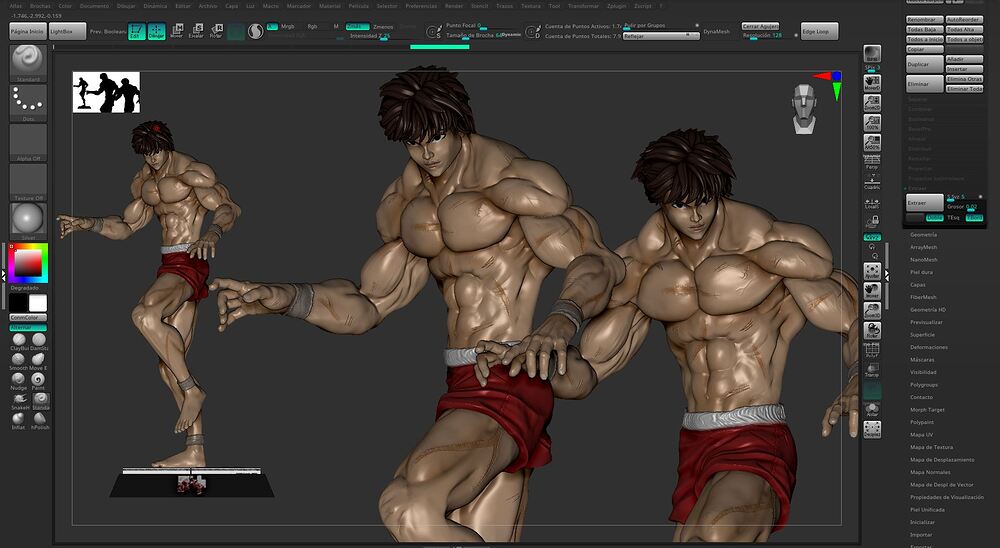Toggle Zadd sculpt mode
Image resolution: width=1000 pixels, height=548 pixels.
coord(357,26)
